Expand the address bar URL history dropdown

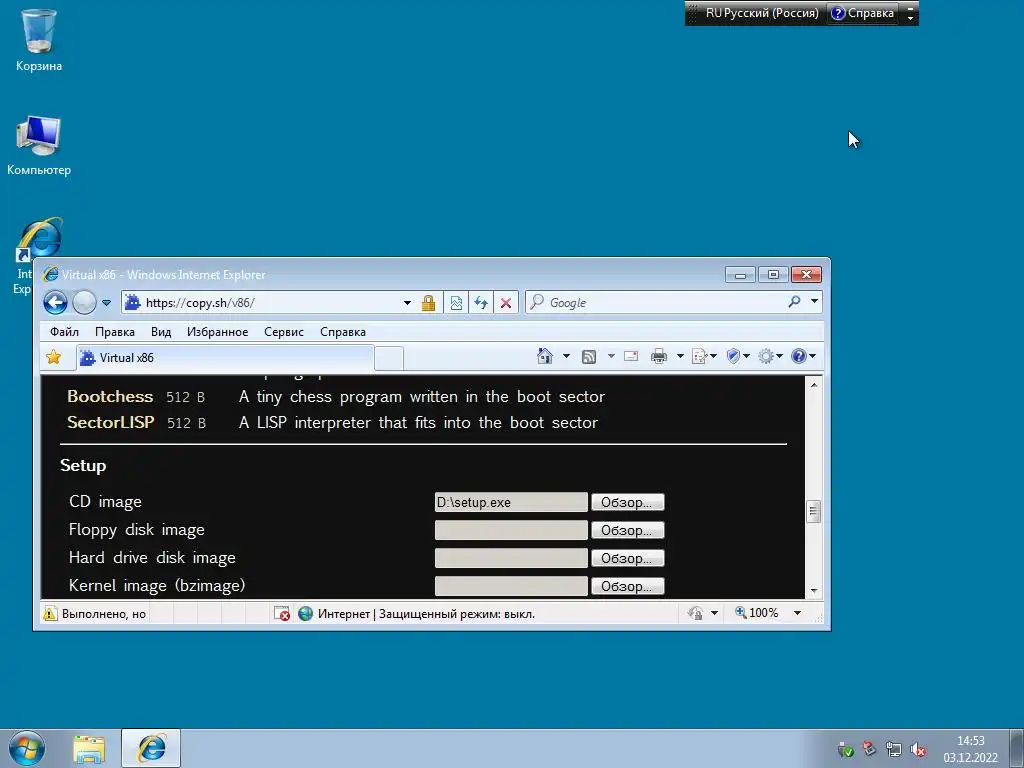[x=407, y=303]
